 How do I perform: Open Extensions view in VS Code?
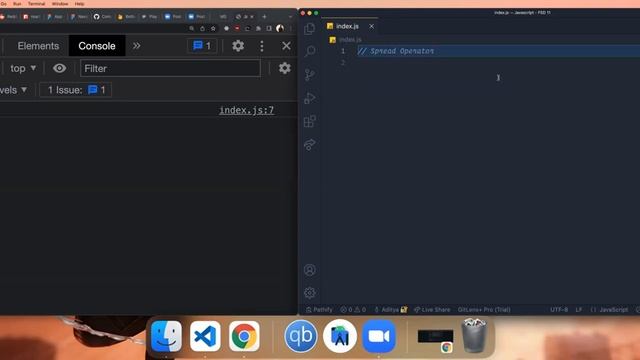[x=310, y=121]
